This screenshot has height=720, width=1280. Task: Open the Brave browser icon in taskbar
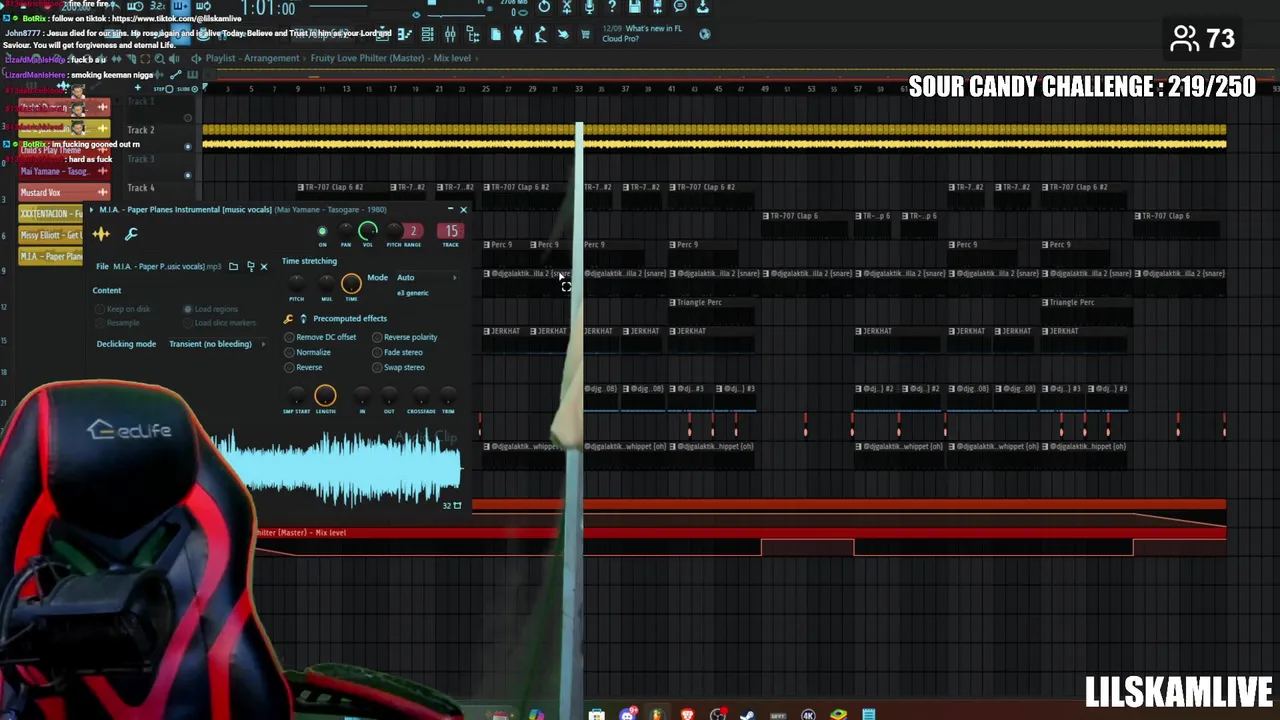[x=687, y=714]
